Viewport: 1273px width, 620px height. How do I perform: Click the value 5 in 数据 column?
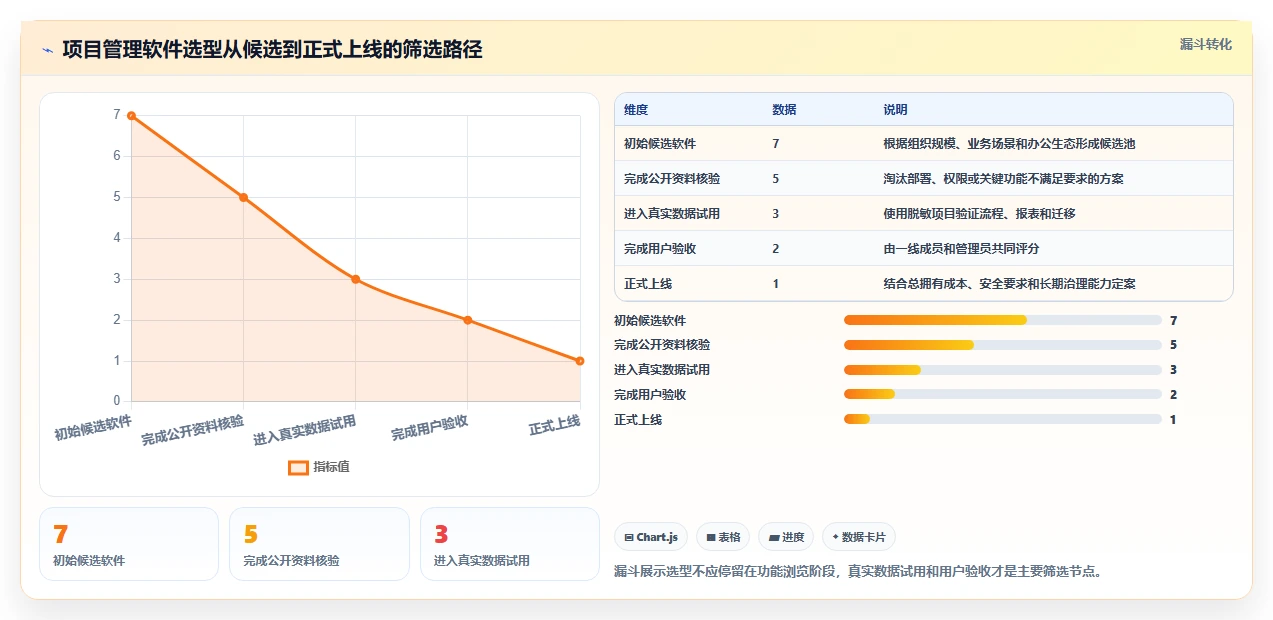coord(776,179)
